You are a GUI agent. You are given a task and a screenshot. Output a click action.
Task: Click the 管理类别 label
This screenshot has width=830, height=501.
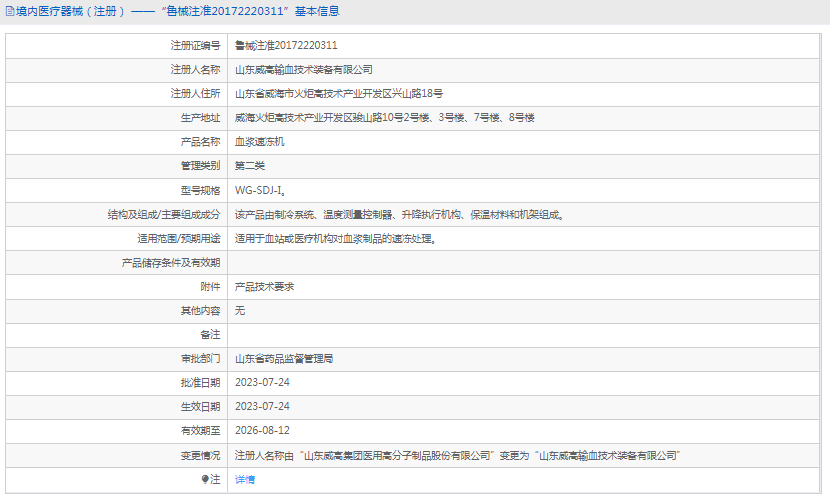point(200,166)
